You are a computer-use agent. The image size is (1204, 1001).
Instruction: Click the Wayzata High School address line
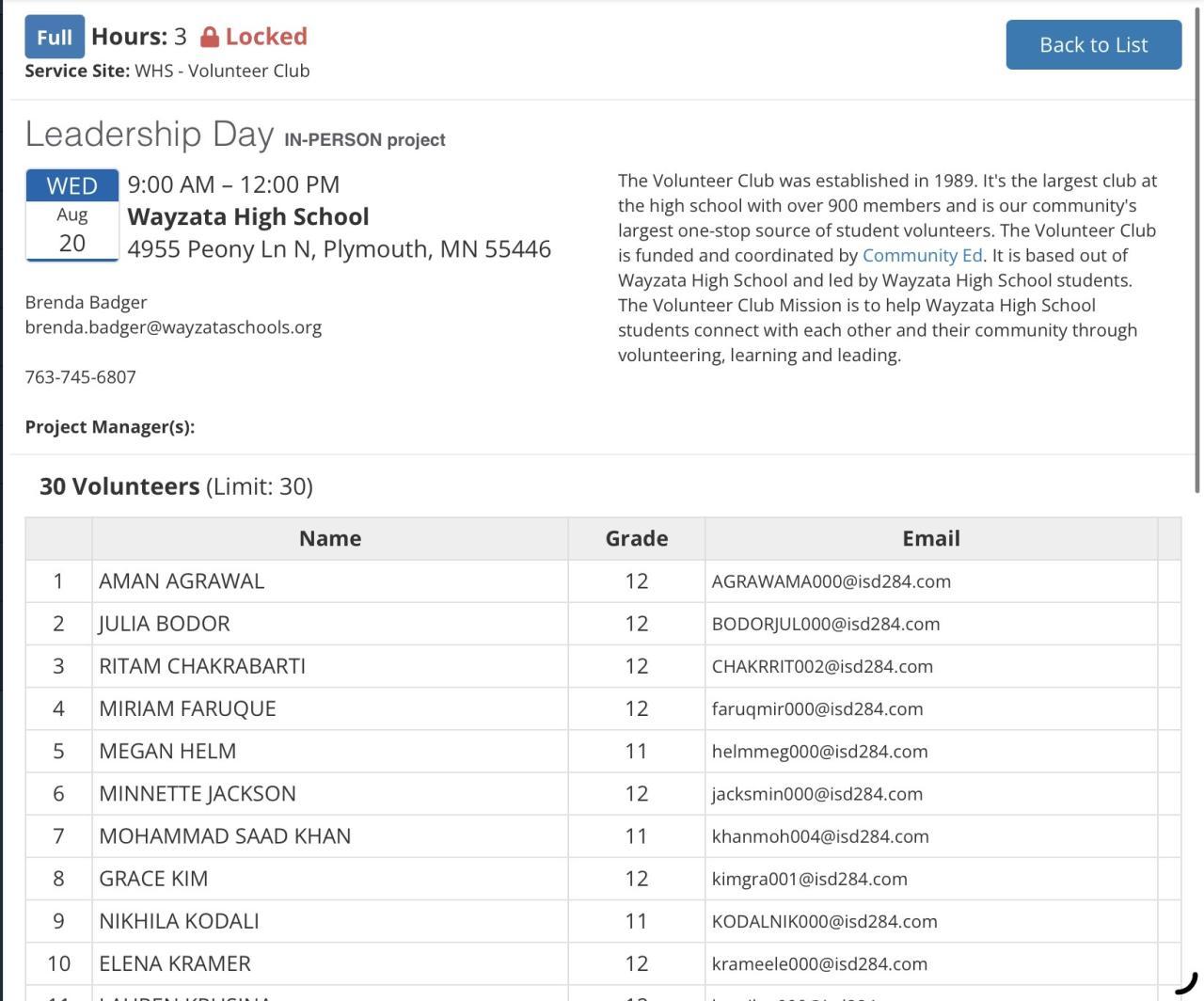[339, 249]
